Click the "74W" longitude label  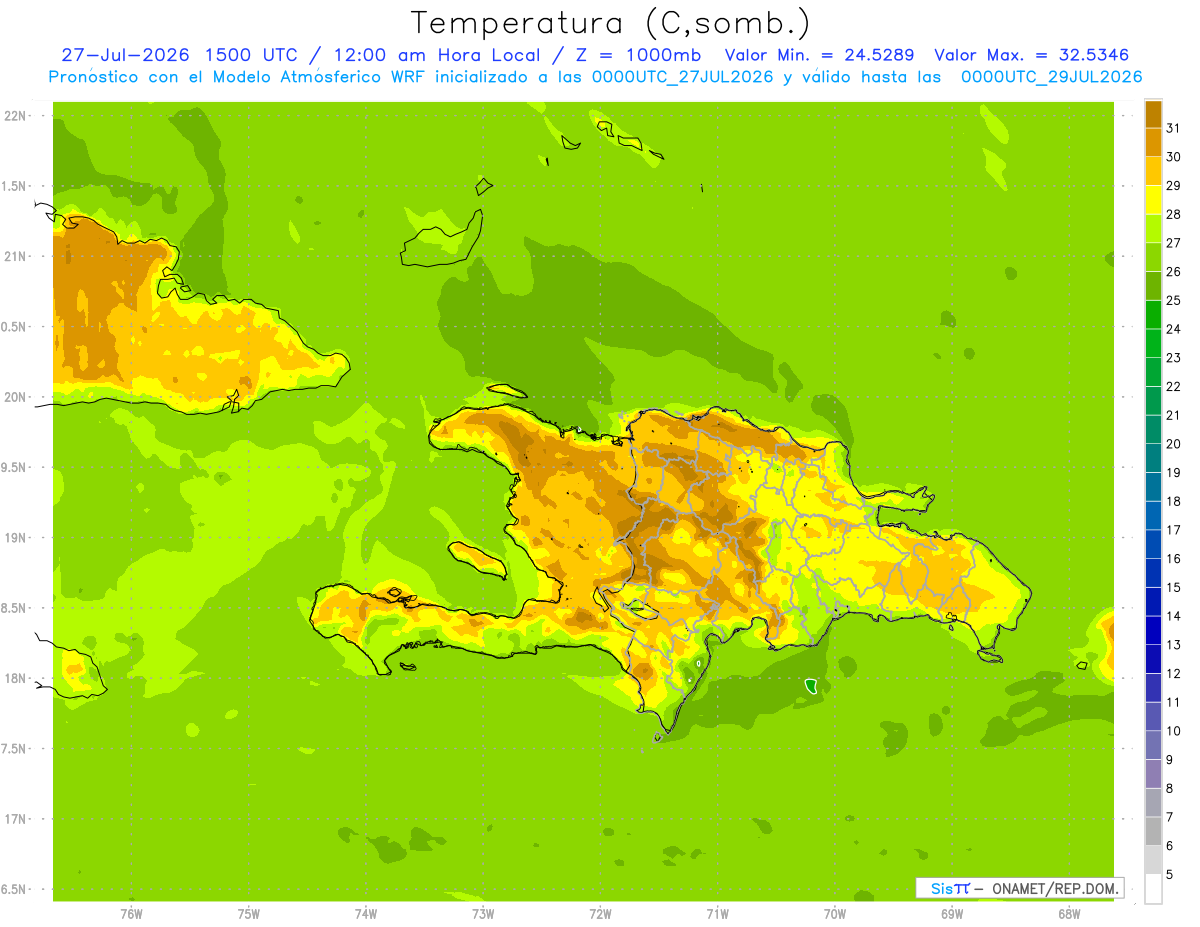[365, 914]
